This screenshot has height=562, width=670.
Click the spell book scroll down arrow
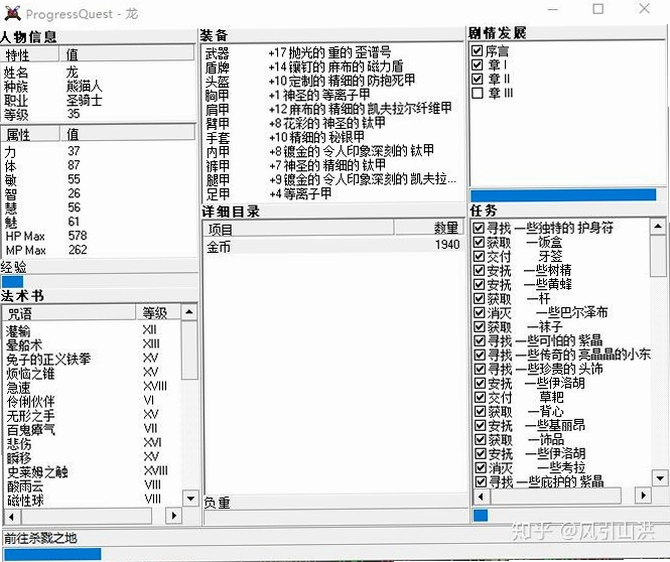pyautogui.click(x=190, y=498)
